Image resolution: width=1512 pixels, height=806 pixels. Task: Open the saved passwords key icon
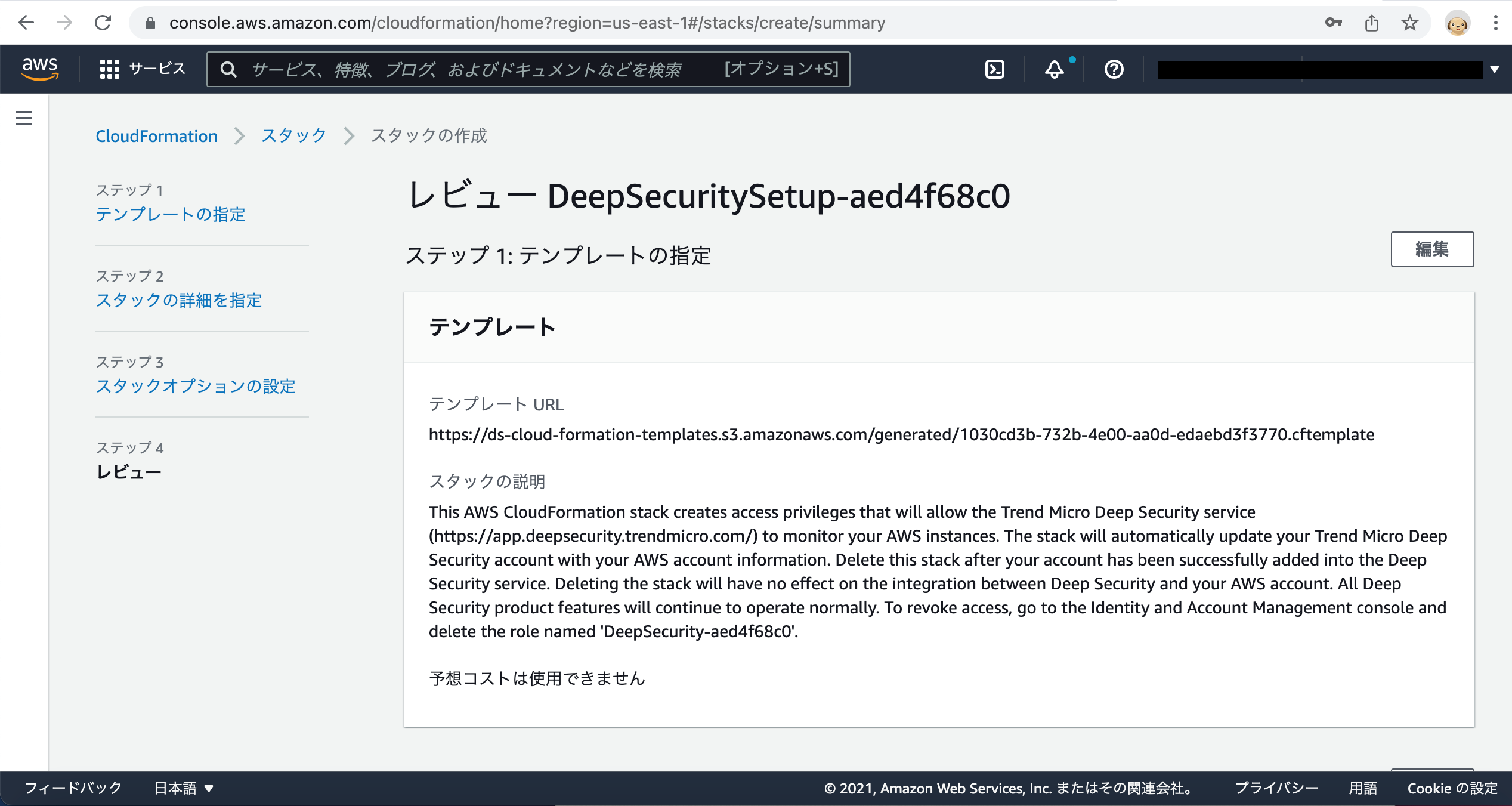[1333, 23]
